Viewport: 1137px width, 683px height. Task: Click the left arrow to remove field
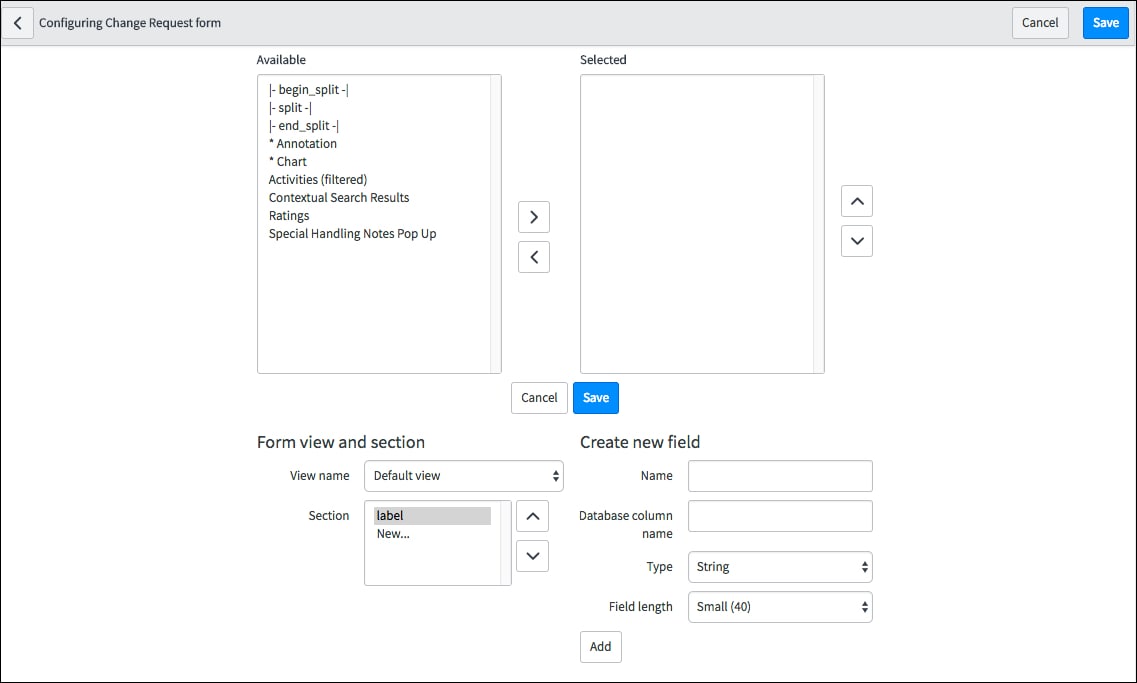533,256
